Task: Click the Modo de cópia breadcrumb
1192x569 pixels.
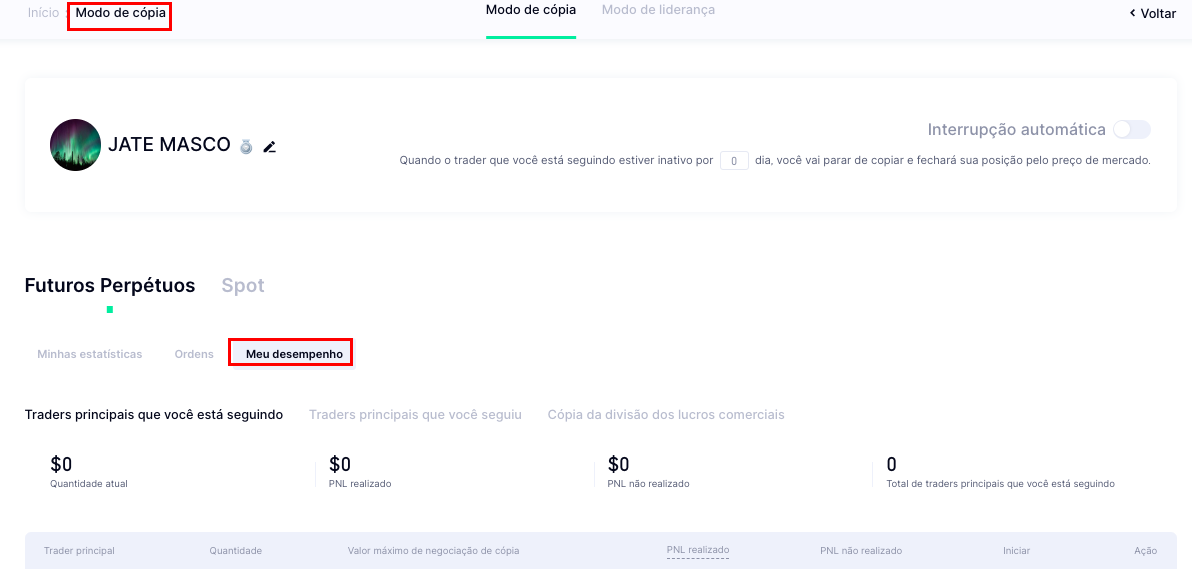Action: 121,13
